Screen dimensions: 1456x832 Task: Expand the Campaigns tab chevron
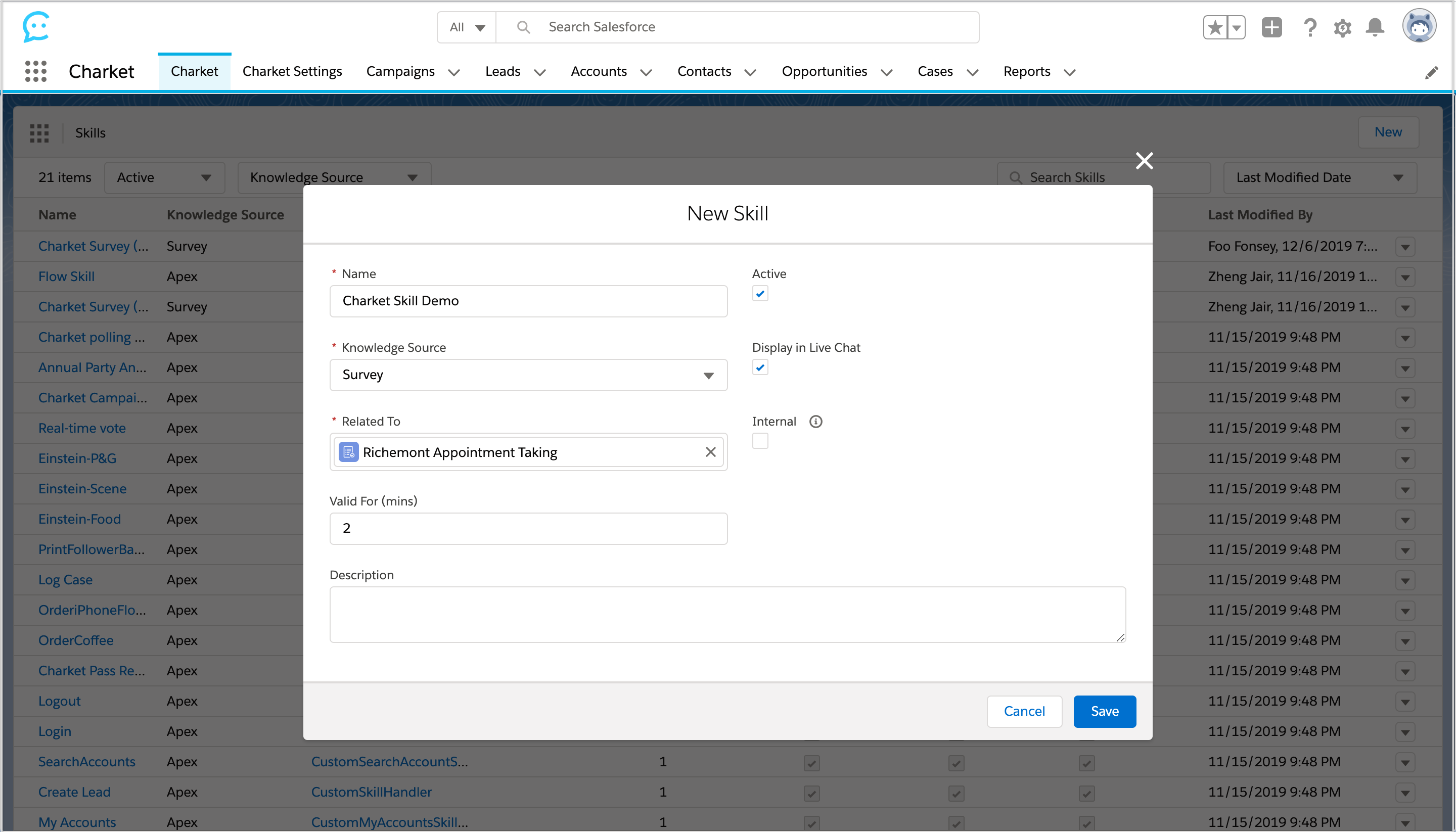[x=454, y=73]
